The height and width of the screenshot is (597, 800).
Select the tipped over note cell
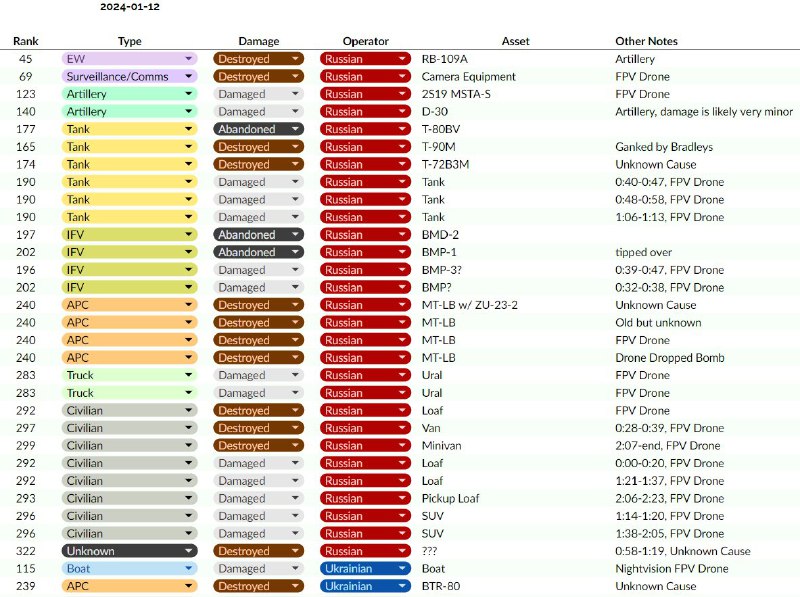[643, 252]
